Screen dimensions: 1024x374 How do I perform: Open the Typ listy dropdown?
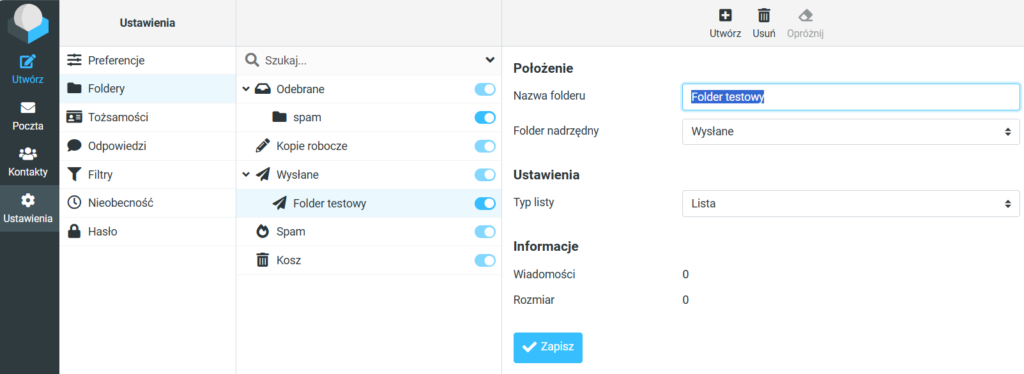850,204
